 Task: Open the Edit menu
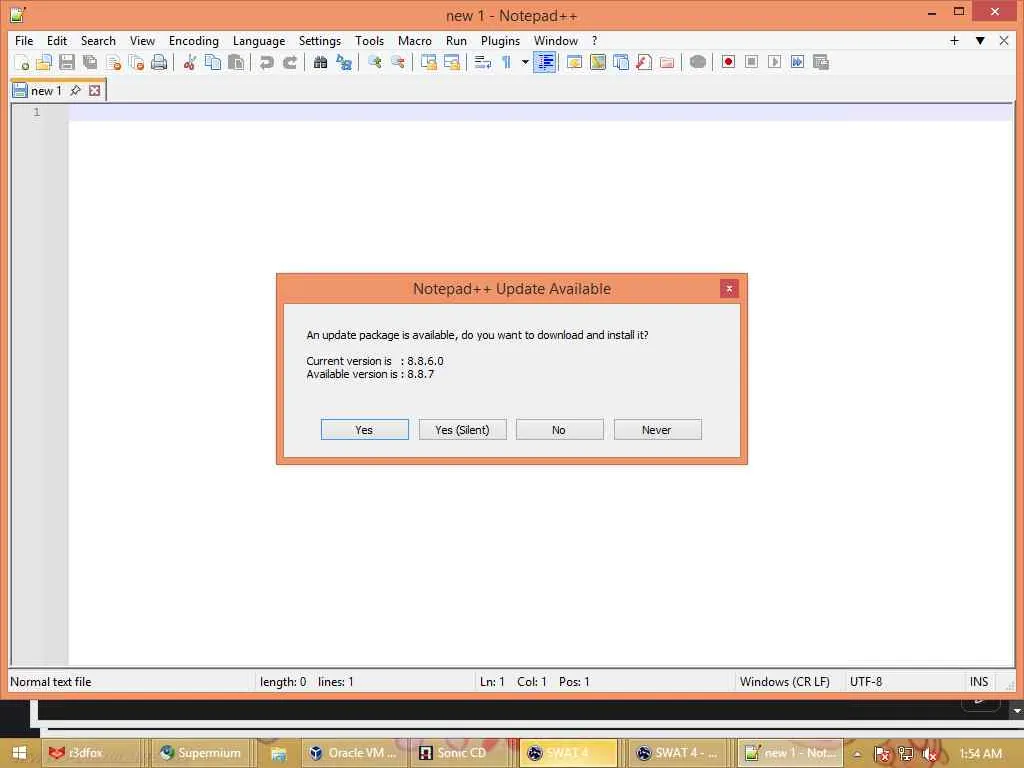(x=57, y=40)
